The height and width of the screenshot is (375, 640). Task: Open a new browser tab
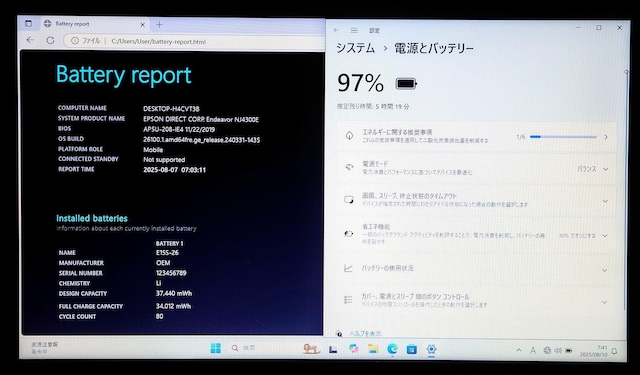pyautogui.click(x=159, y=24)
